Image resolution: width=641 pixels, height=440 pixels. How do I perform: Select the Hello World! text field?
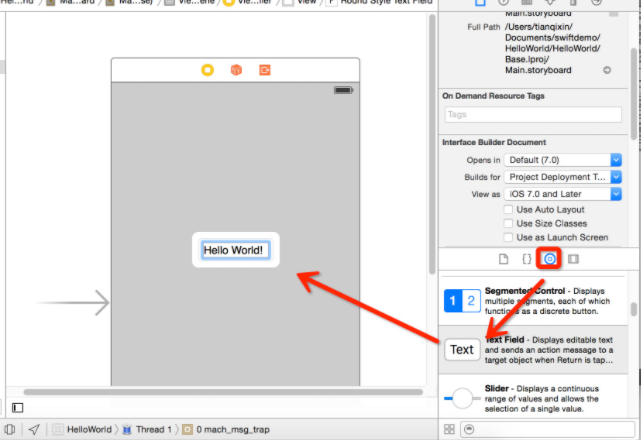tap(235, 250)
